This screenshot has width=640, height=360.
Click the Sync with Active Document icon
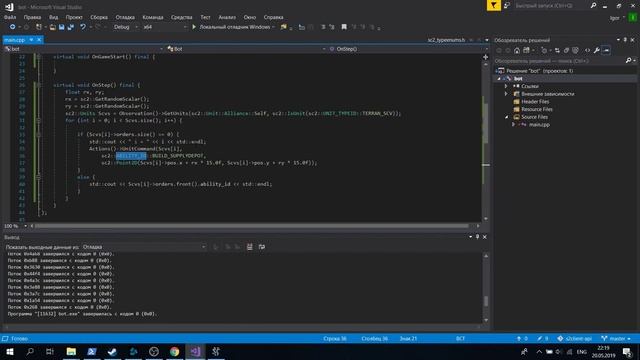557,51
